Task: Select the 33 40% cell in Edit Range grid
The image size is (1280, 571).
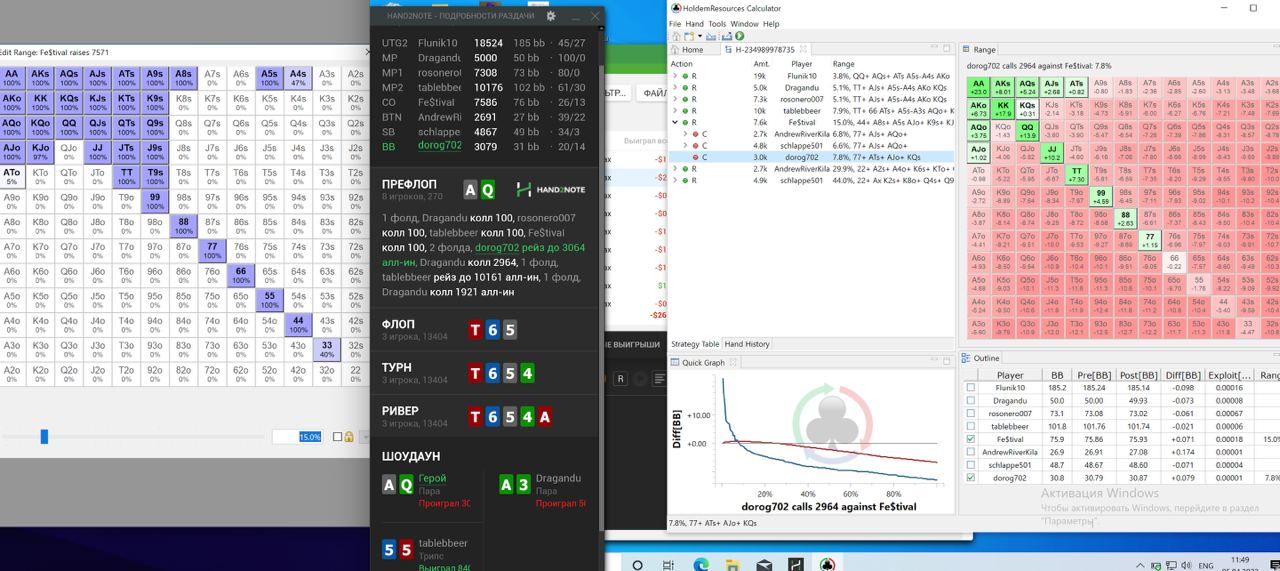Action: click(x=327, y=349)
